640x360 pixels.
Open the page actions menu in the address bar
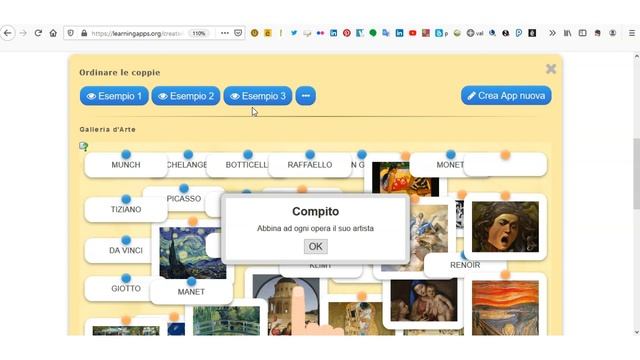[225, 33]
